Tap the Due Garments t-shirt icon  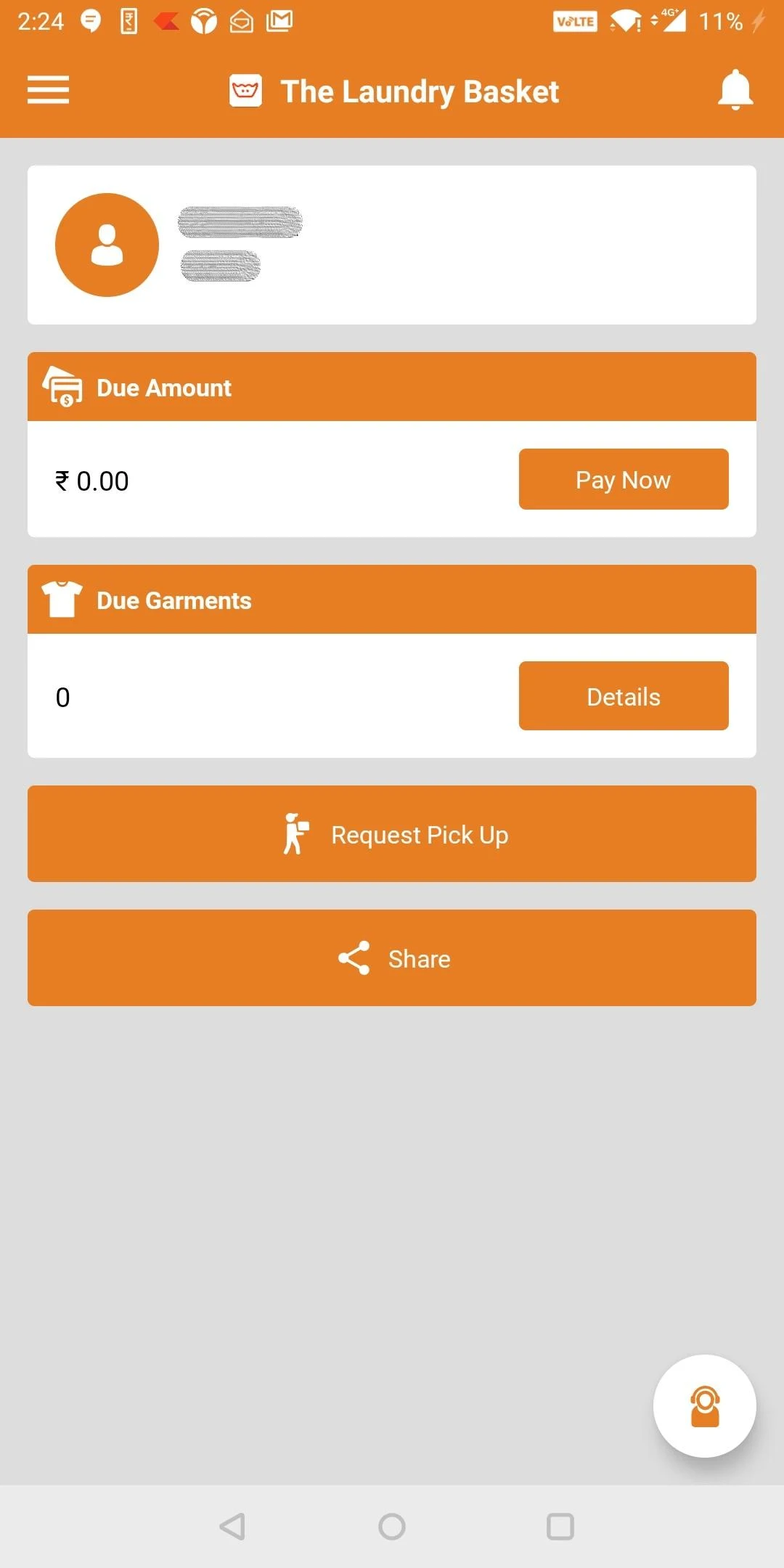pos(62,599)
